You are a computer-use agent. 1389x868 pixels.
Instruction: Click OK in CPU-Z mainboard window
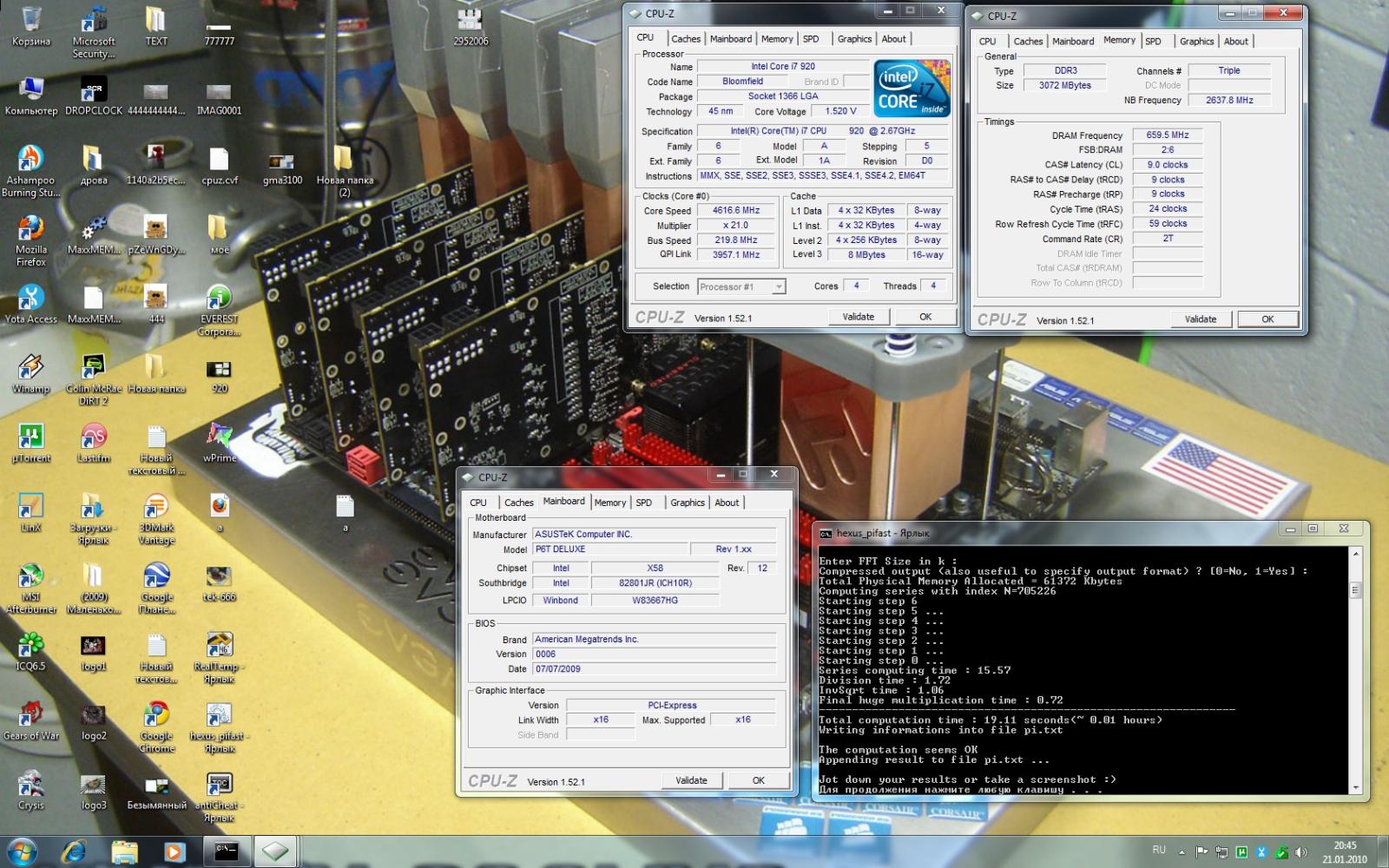pos(758,780)
